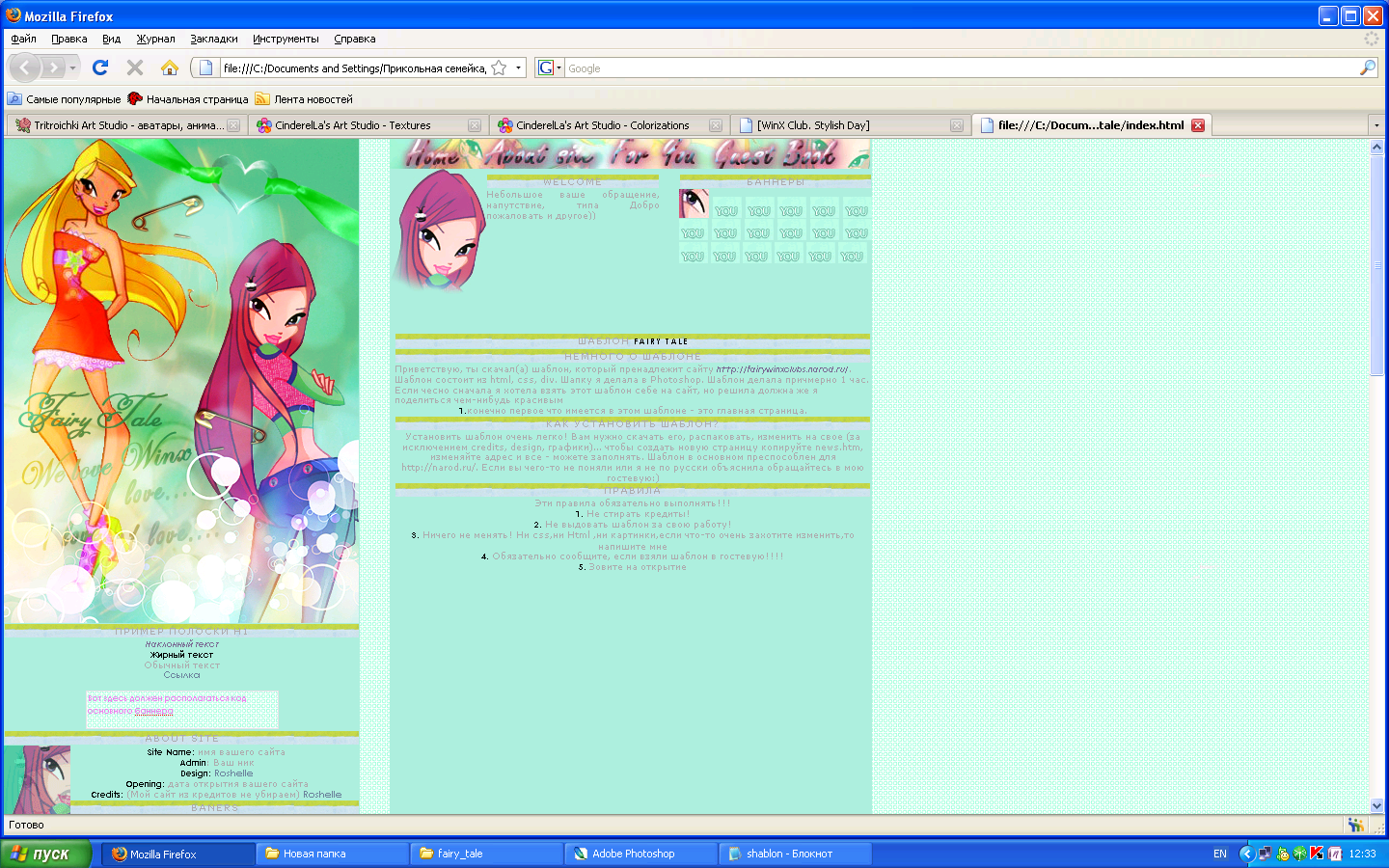Open the Самые популярные bookmarks folder
This screenshot has height=868, width=1389.
(x=64, y=99)
